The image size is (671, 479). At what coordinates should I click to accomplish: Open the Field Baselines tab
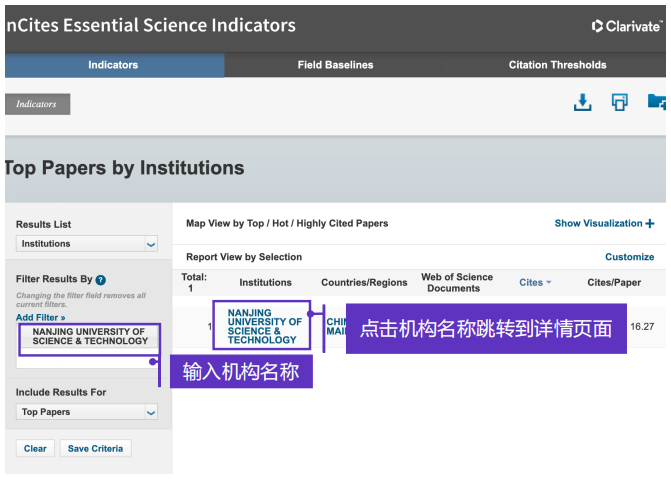pyautogui.click(x=335, y=65)
